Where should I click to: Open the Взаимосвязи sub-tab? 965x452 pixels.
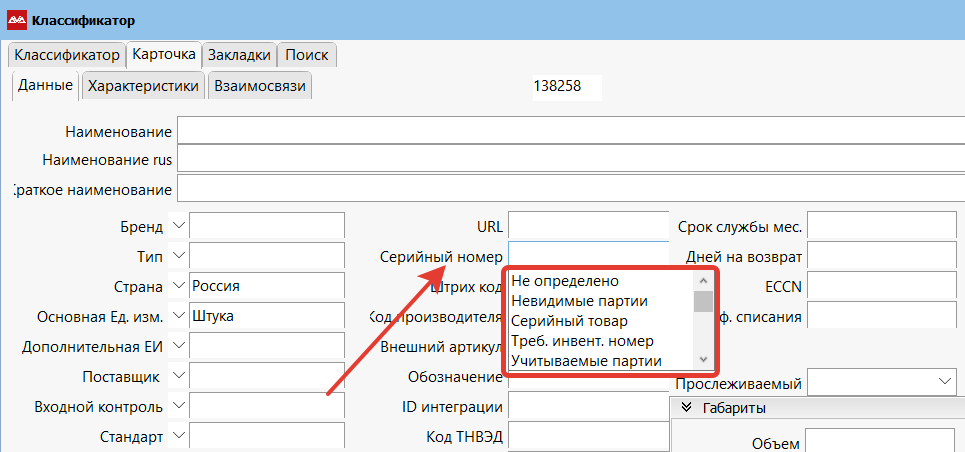tap(259, 86)
